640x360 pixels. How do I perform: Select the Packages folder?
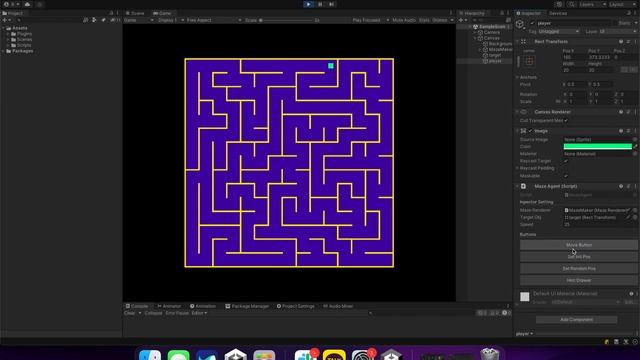pos(20,51)
